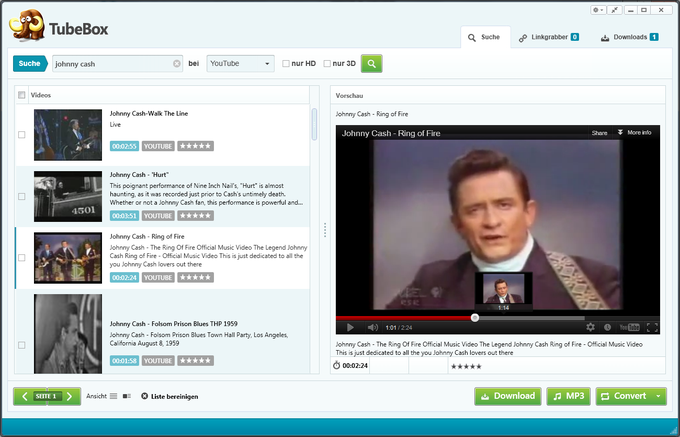
Task: Check Johnny Cash-Walk The Line checkbox
Action: (x=22, y=135)
